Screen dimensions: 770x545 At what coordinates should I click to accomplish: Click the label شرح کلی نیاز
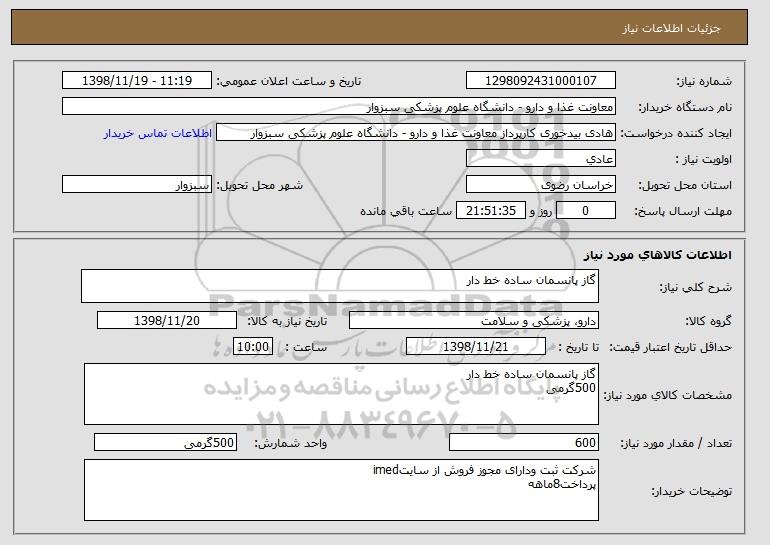695,287
